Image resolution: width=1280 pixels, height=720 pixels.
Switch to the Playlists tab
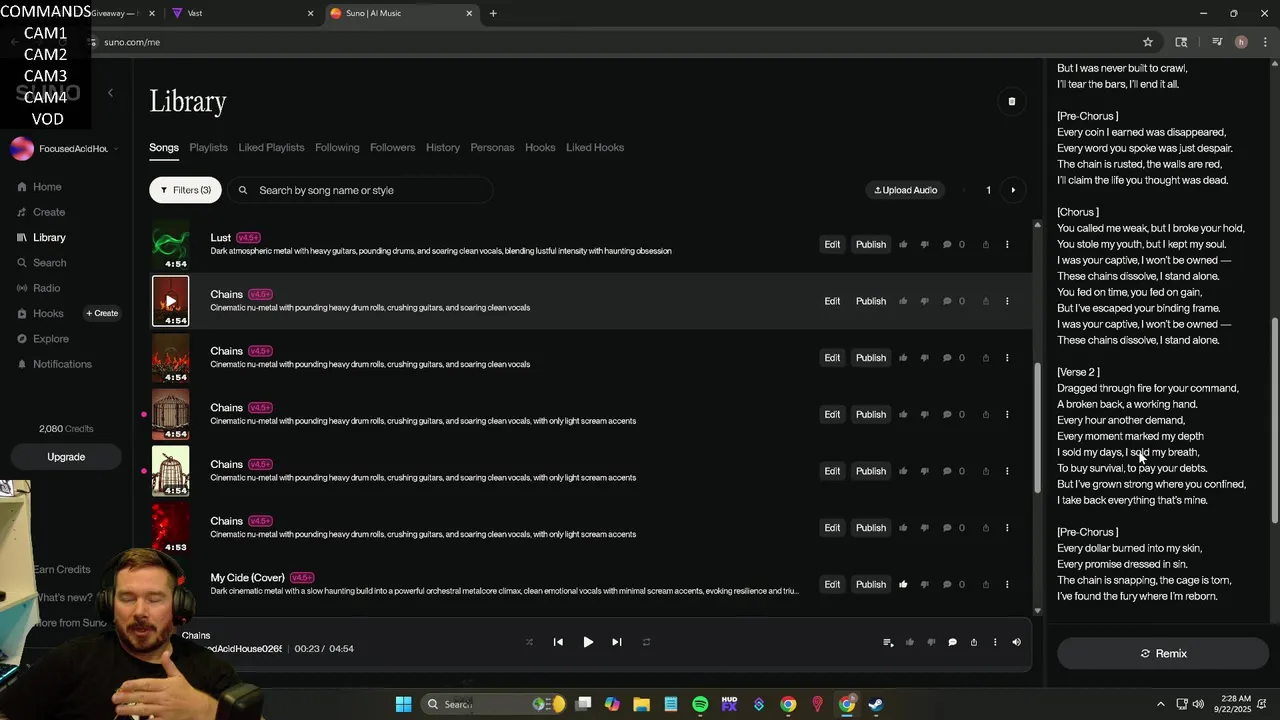[x=208, y=147]
